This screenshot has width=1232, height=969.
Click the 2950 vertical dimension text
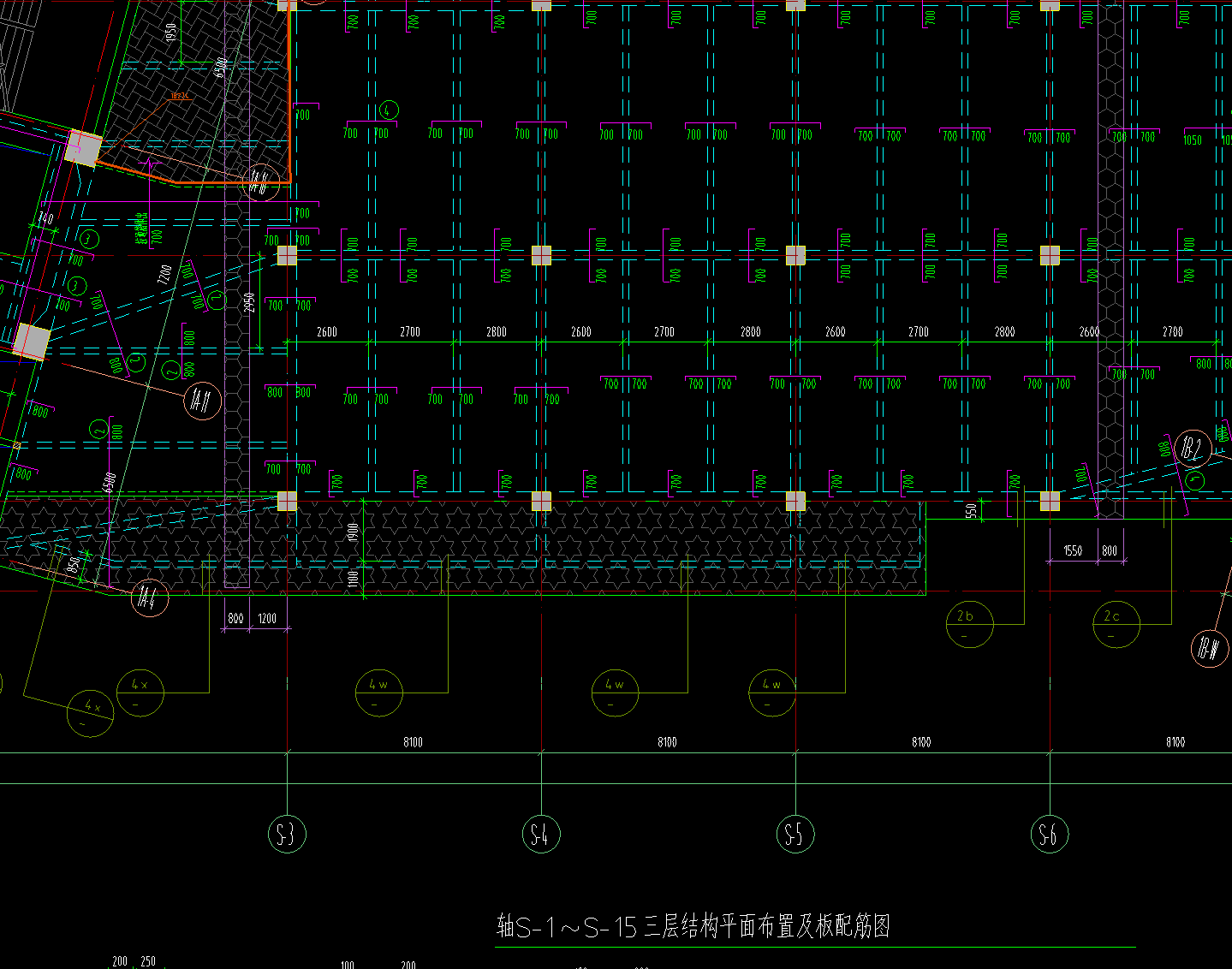(250, 302)
